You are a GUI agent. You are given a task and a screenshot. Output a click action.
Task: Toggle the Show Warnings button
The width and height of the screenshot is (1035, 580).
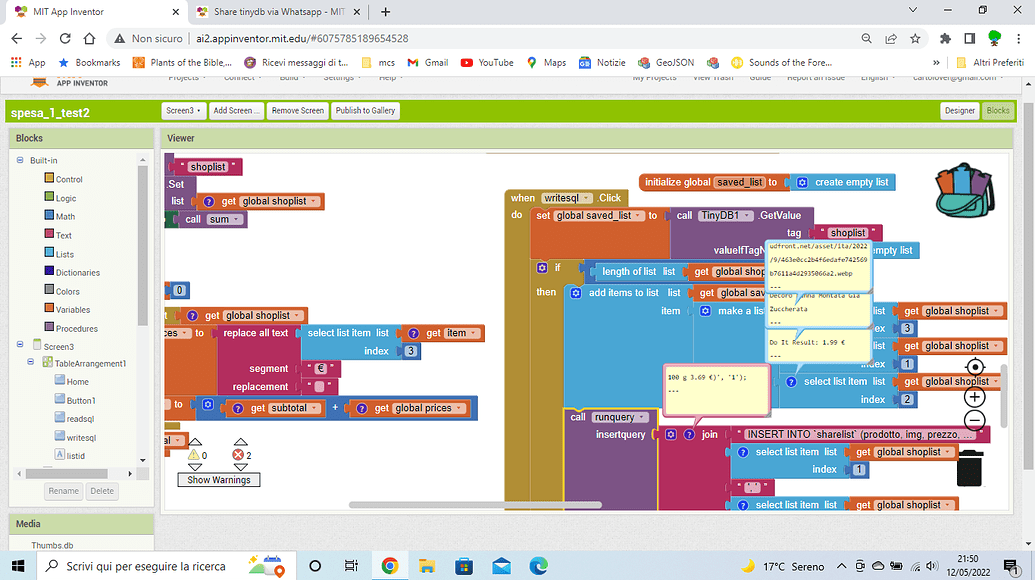(x=218, y=480)
